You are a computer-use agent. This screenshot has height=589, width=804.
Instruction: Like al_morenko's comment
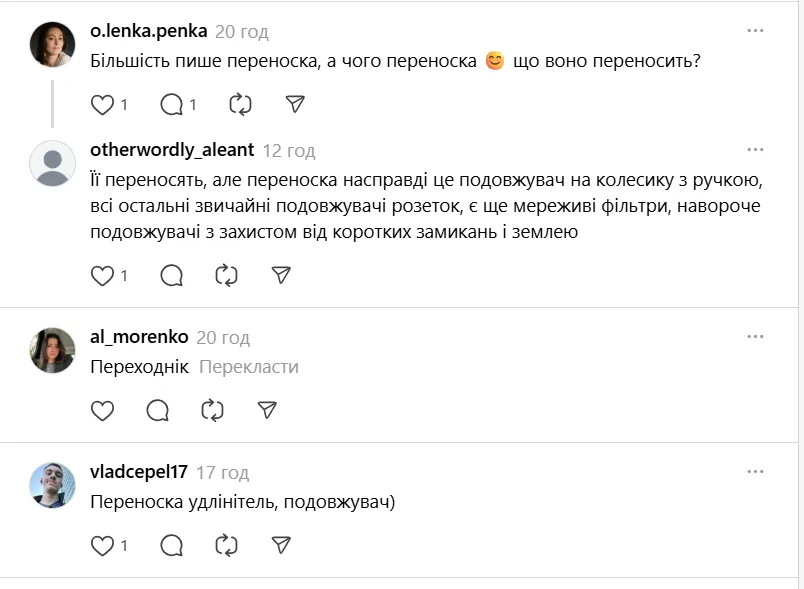(x=102, y=410)
